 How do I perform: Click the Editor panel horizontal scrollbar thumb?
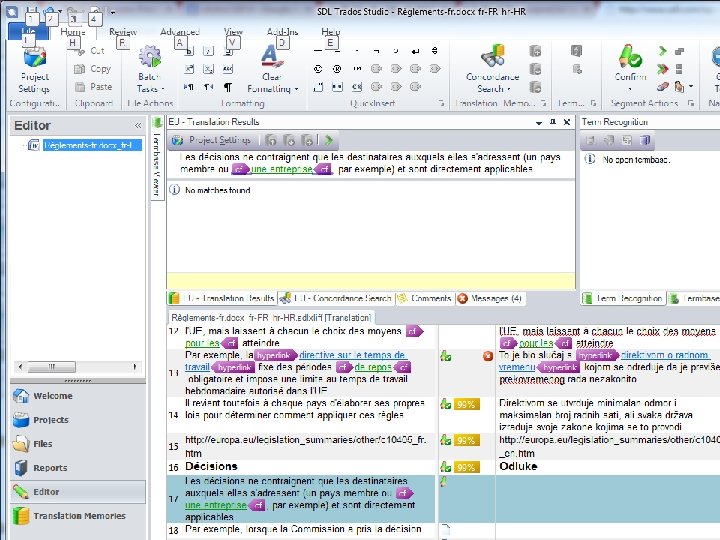[51, 367]
